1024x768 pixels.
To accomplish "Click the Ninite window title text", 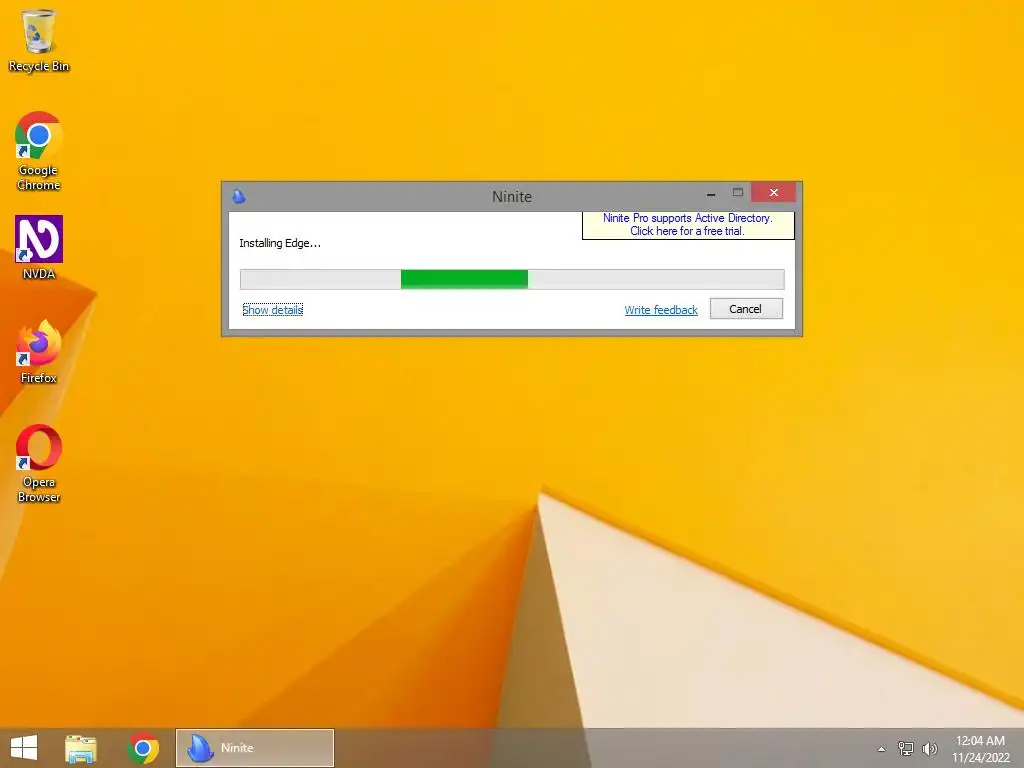I will coord(512,197).
